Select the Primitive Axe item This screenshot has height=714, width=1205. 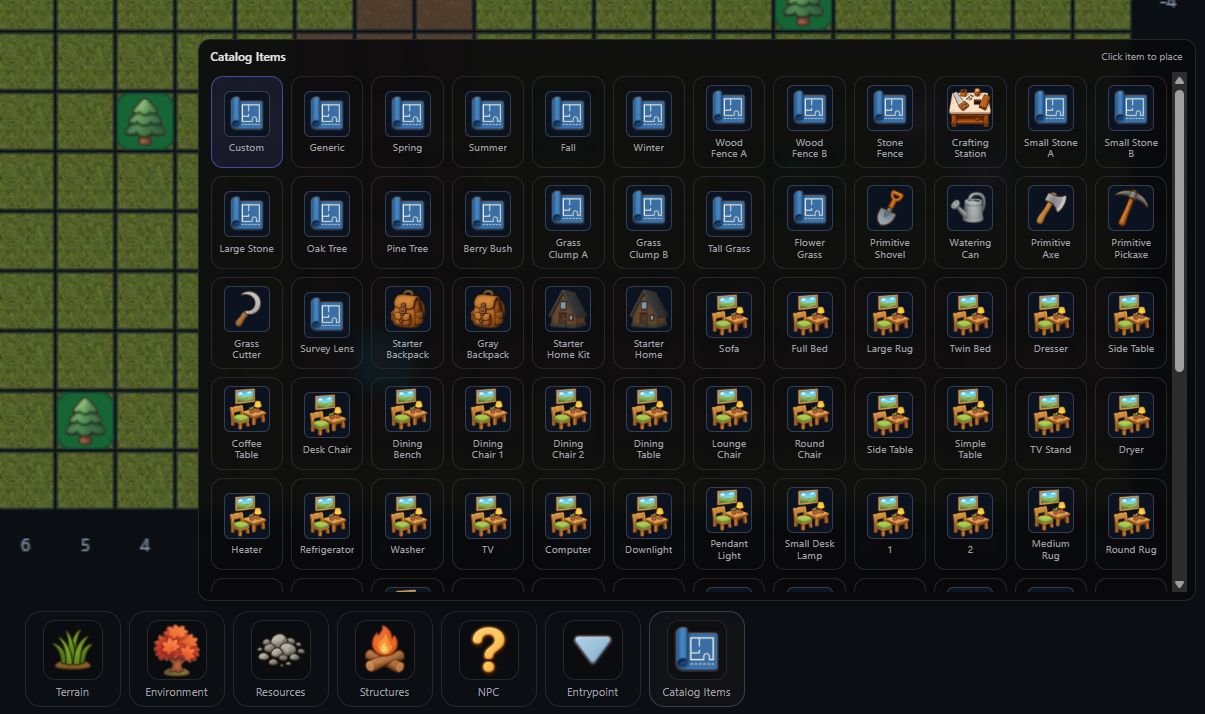[1050, 222]
